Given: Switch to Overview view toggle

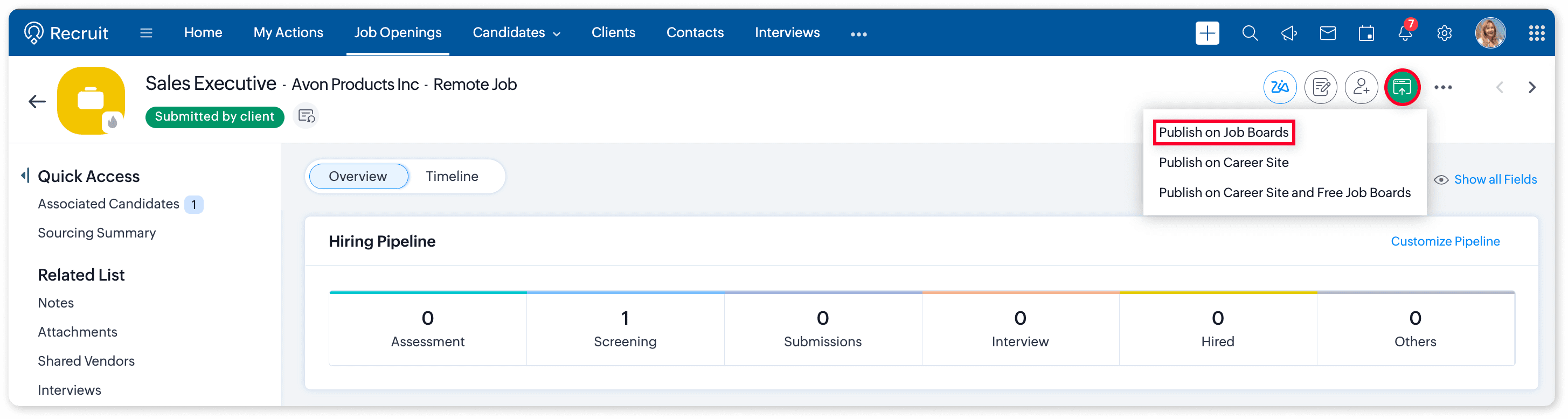Looking at the screenshot, I should tap(358, 176).
